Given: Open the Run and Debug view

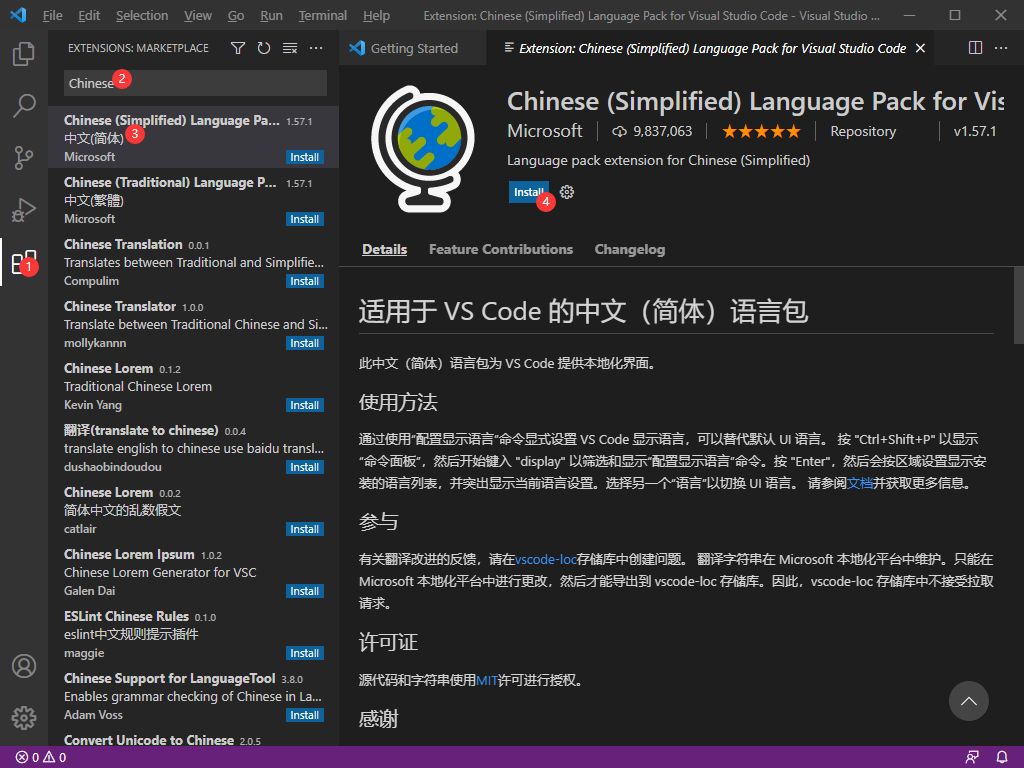Looking at the screenshot, I should tap(24, 210).
